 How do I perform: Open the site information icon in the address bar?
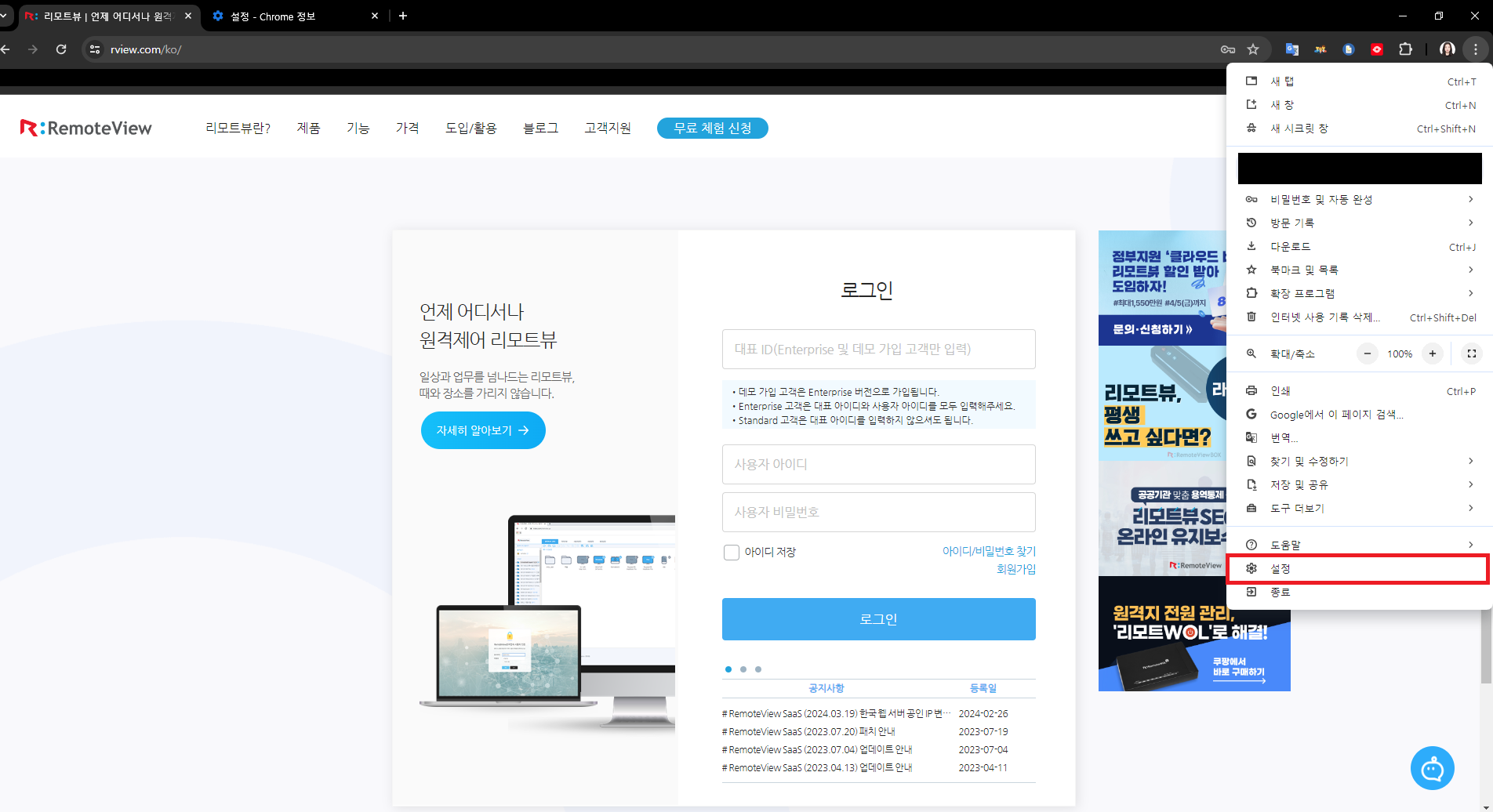coord(95,49)
